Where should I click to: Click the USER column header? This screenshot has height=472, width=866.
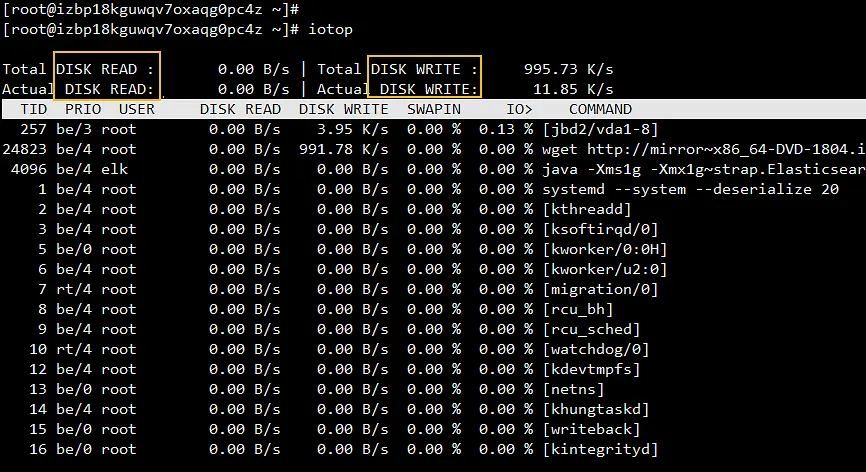click(x=136, y=109)
